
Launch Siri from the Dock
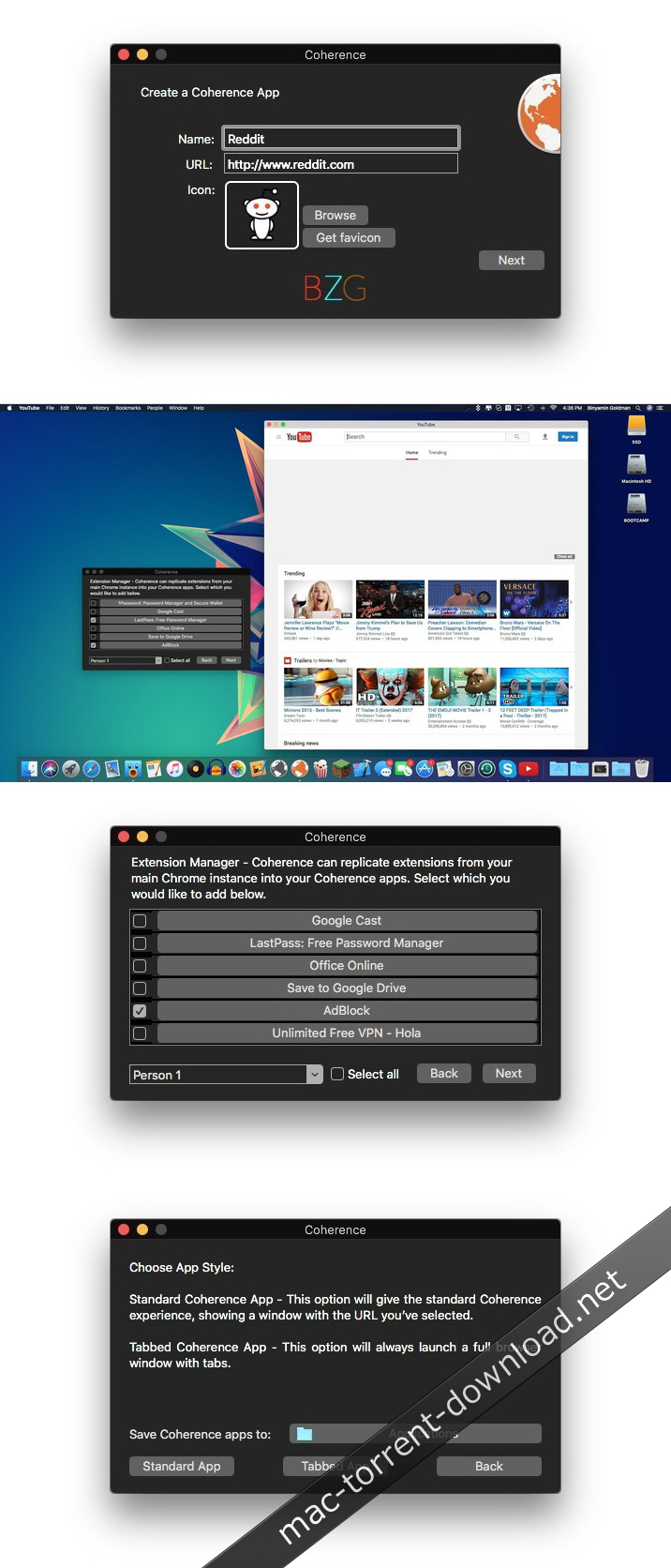coord(50,768)
